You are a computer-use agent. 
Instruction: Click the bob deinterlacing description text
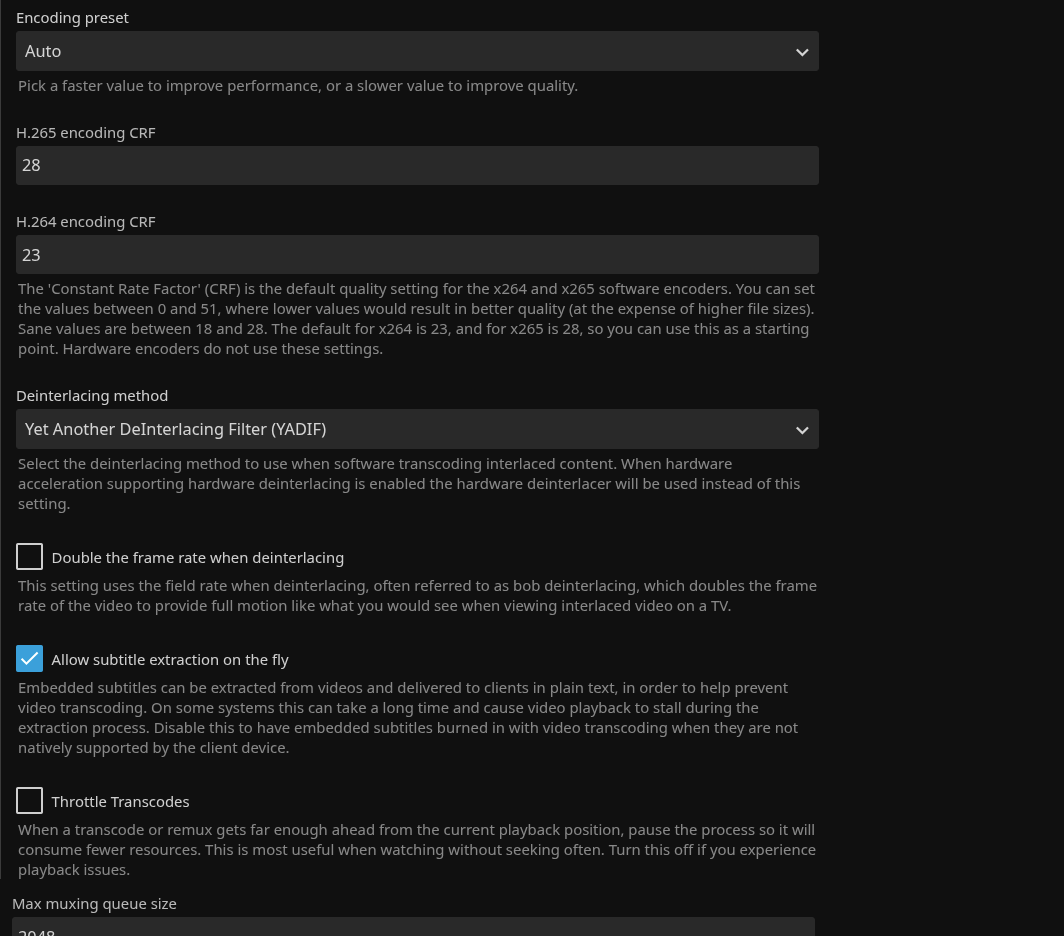click(416, 596)
